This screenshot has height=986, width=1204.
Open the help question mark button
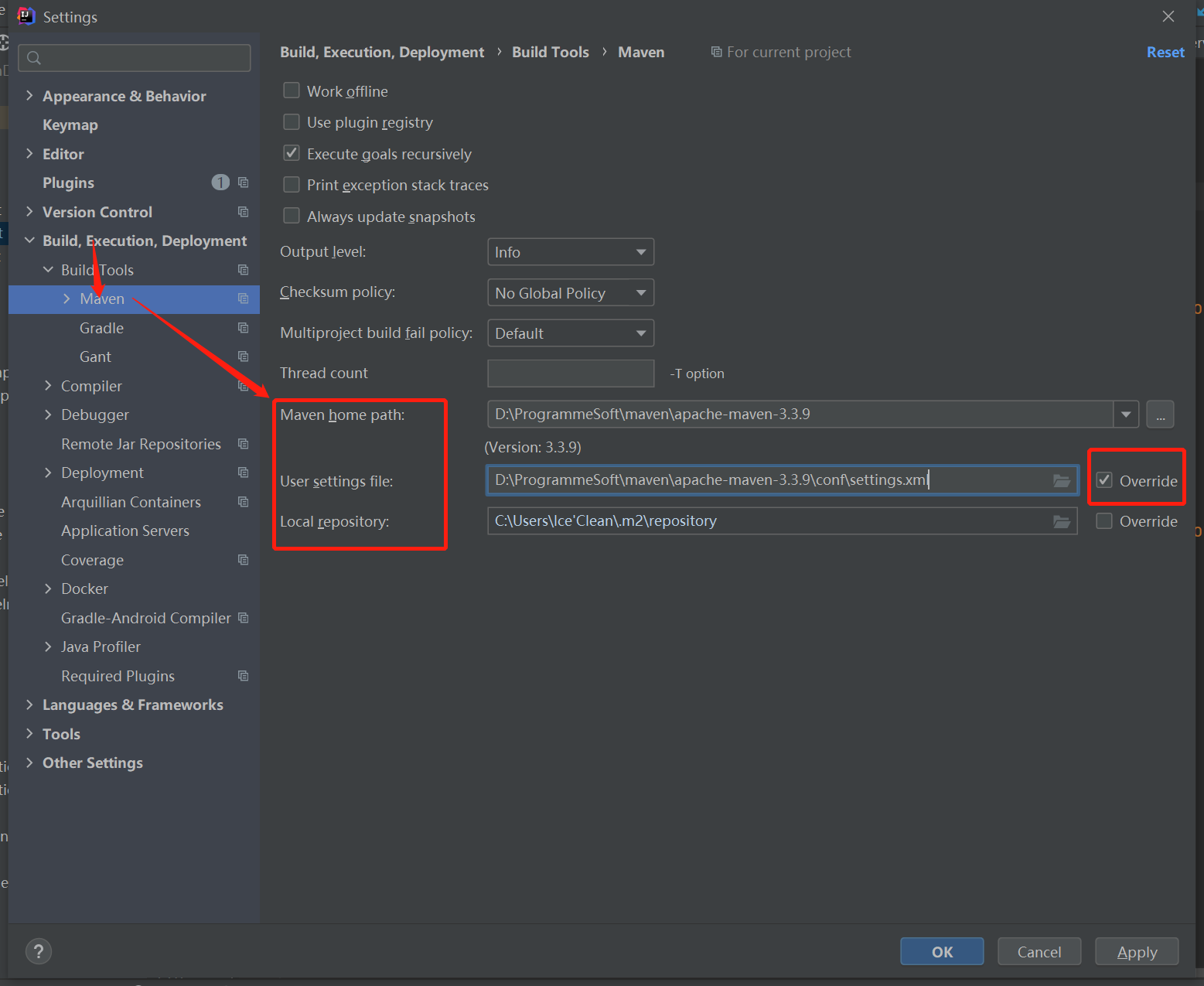(x=39, y=951)
